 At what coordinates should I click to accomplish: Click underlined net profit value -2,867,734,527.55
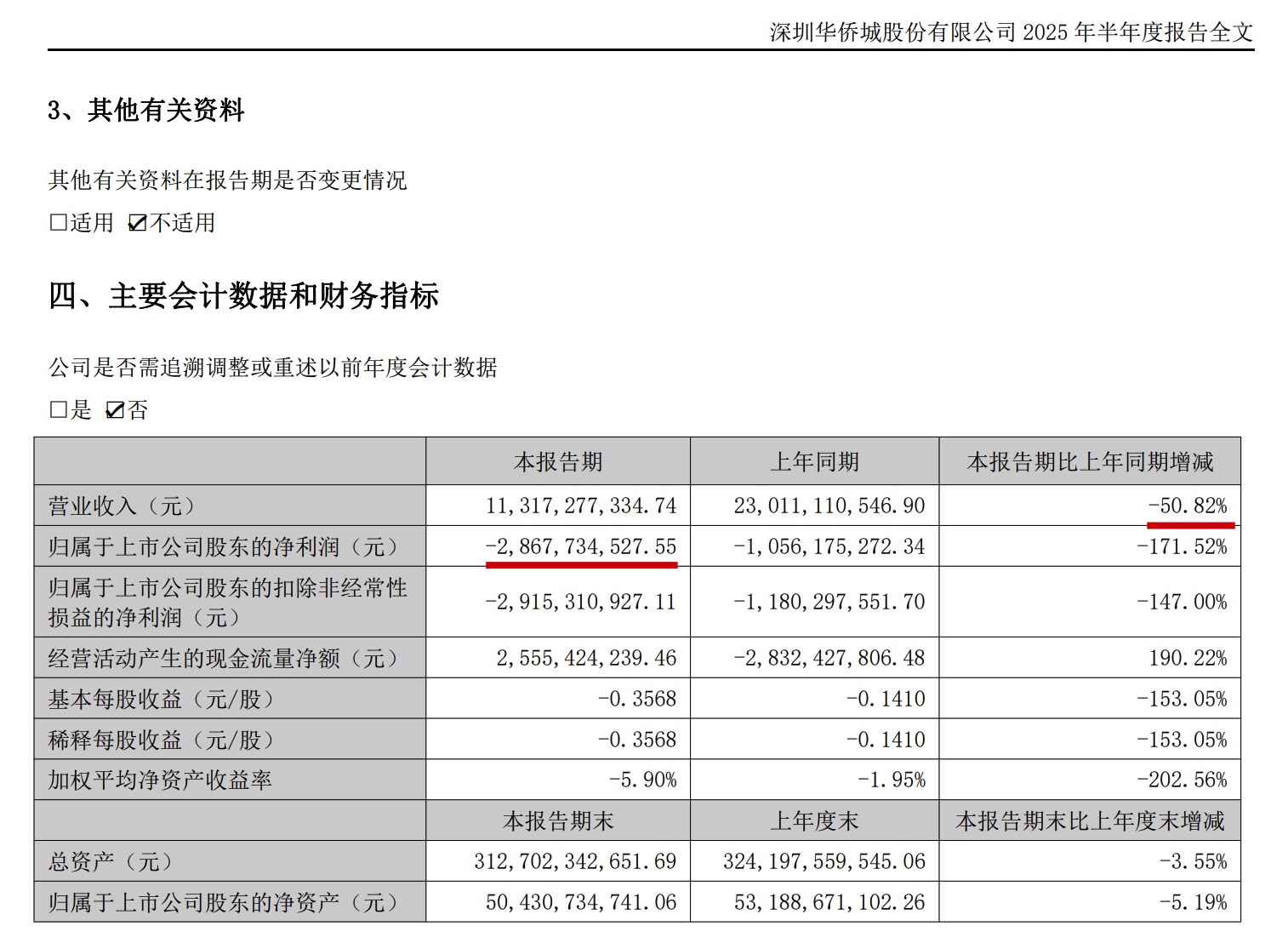tap(581, 546)
